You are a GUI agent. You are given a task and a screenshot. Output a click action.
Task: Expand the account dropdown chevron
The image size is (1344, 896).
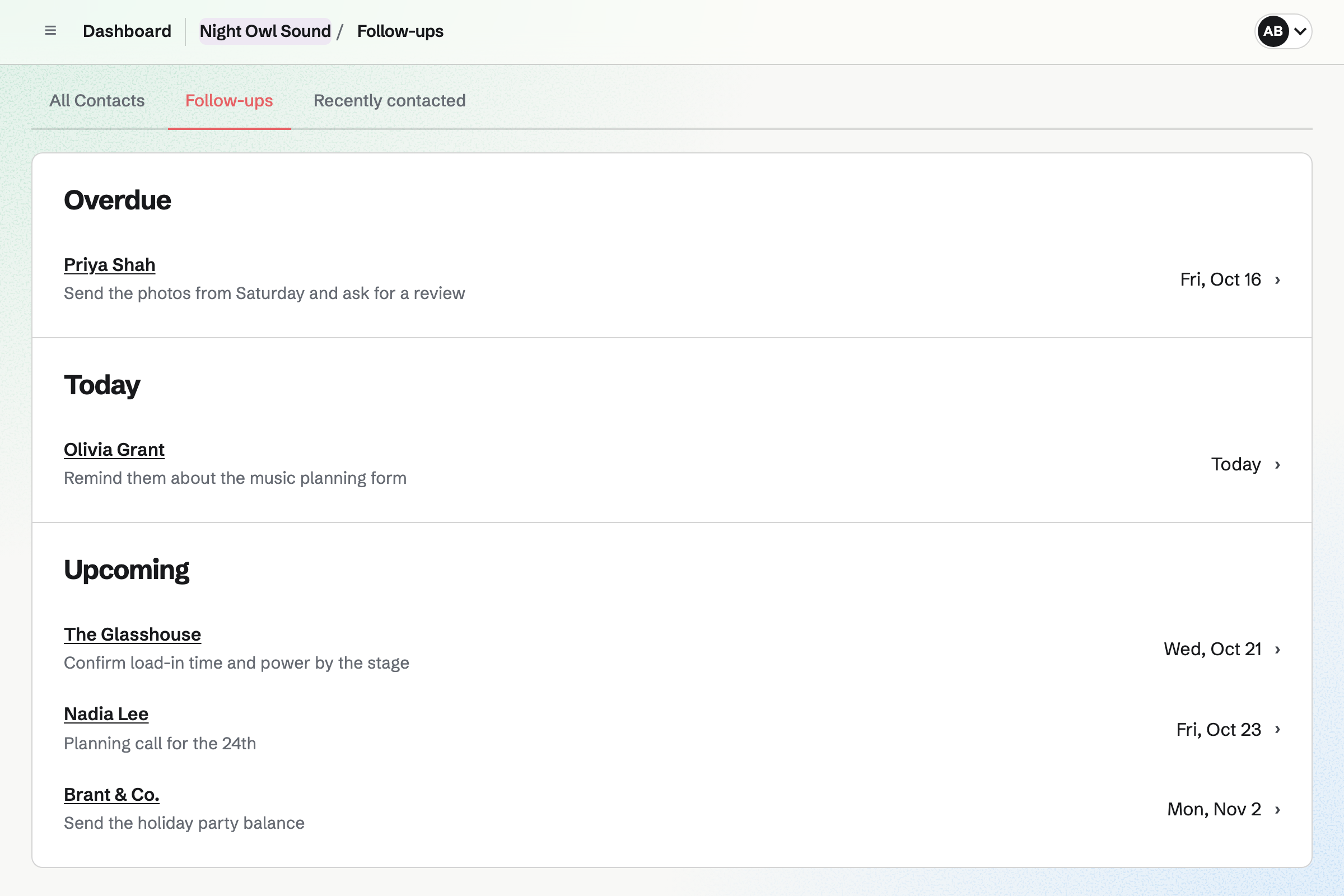point(1300,31)
